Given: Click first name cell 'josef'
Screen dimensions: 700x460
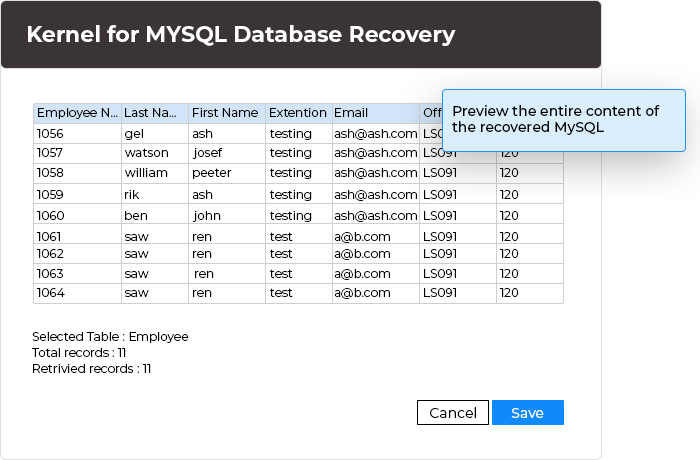Looking at the screenshot, I should pos(227,153).
